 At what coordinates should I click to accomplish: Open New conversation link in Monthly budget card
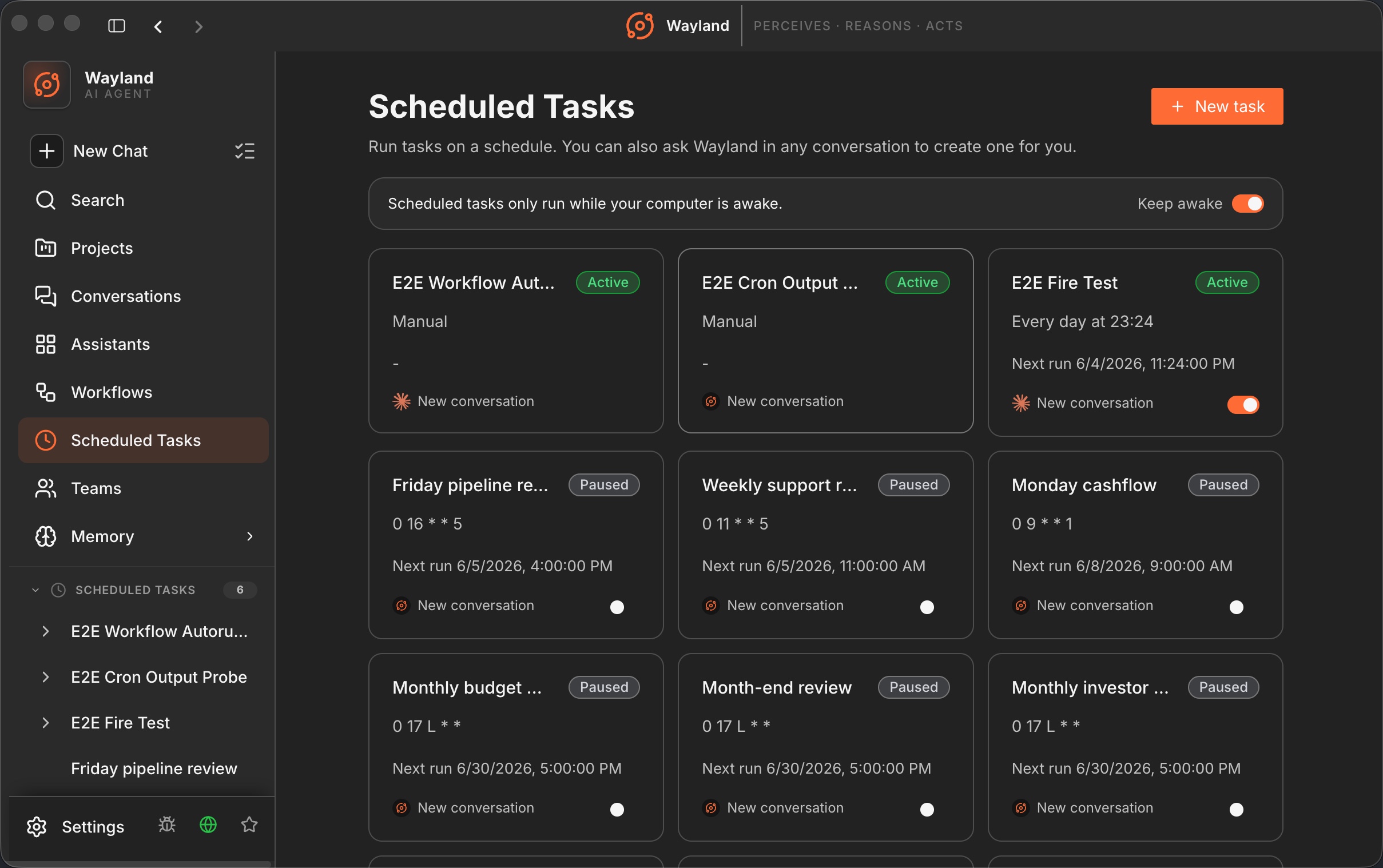475,808
